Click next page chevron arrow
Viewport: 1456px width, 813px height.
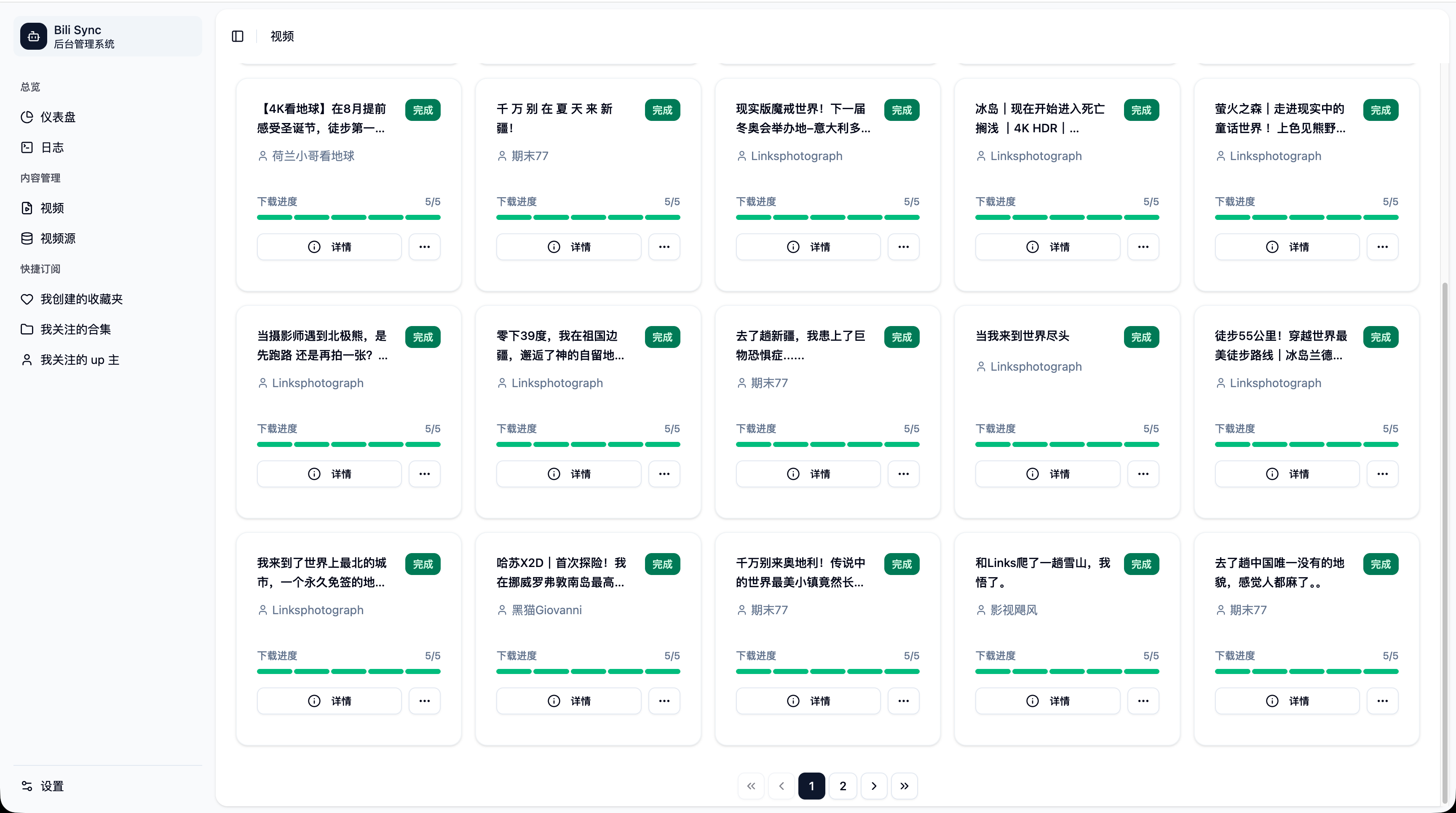click(874, 786)
